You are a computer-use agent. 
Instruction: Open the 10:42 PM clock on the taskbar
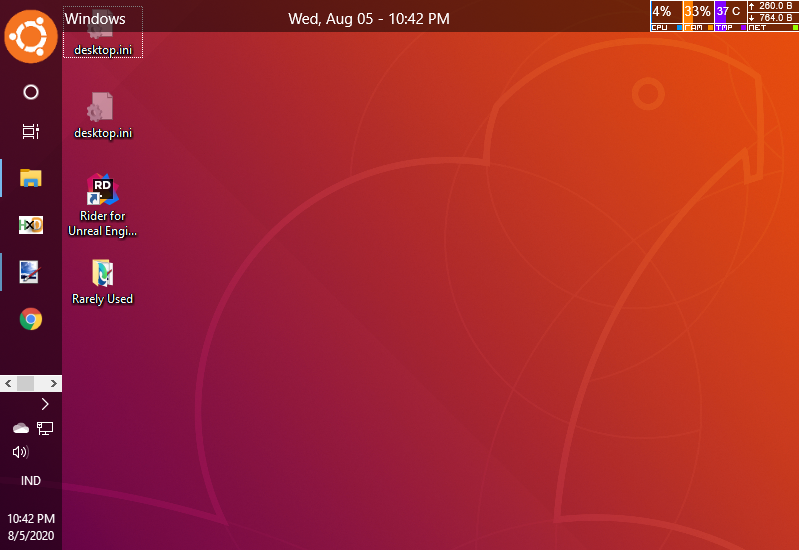31,518
